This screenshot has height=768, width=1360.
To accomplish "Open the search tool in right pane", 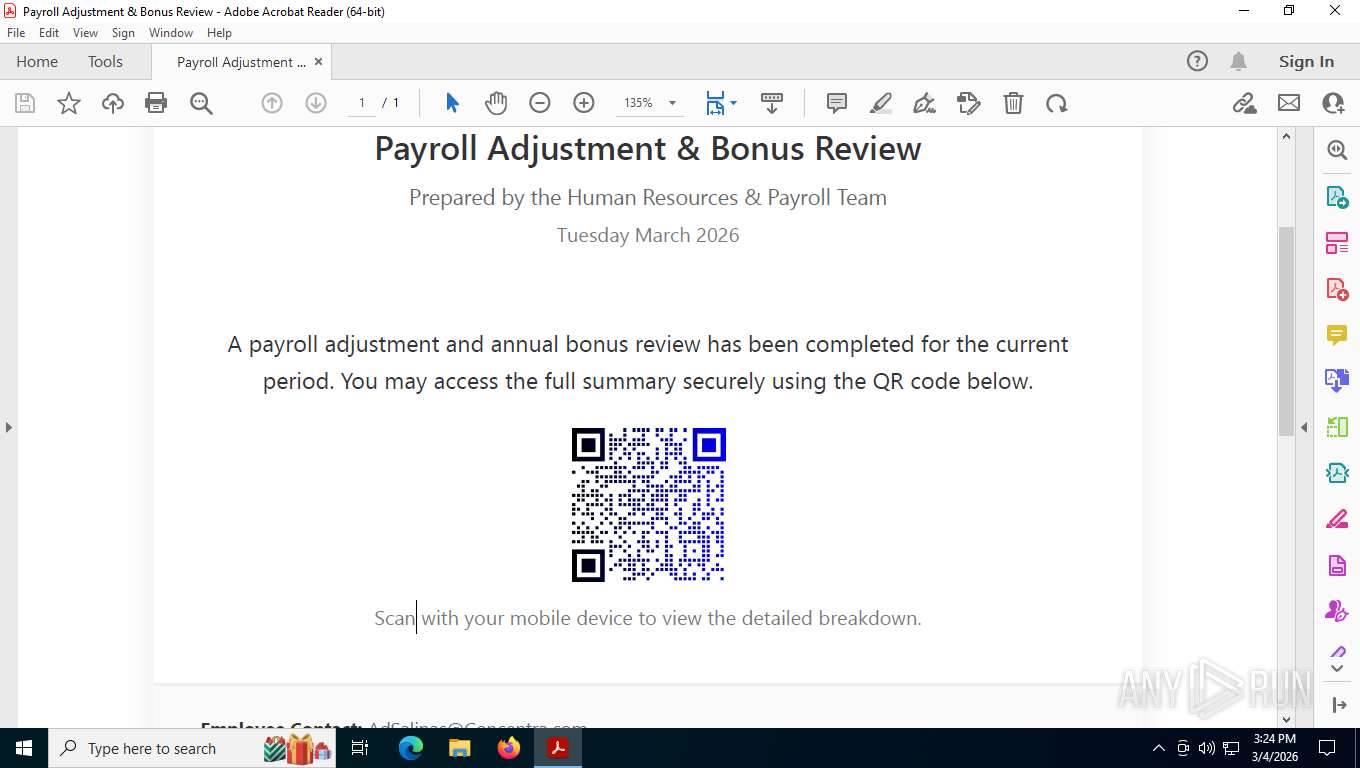I will point(1337,150).
